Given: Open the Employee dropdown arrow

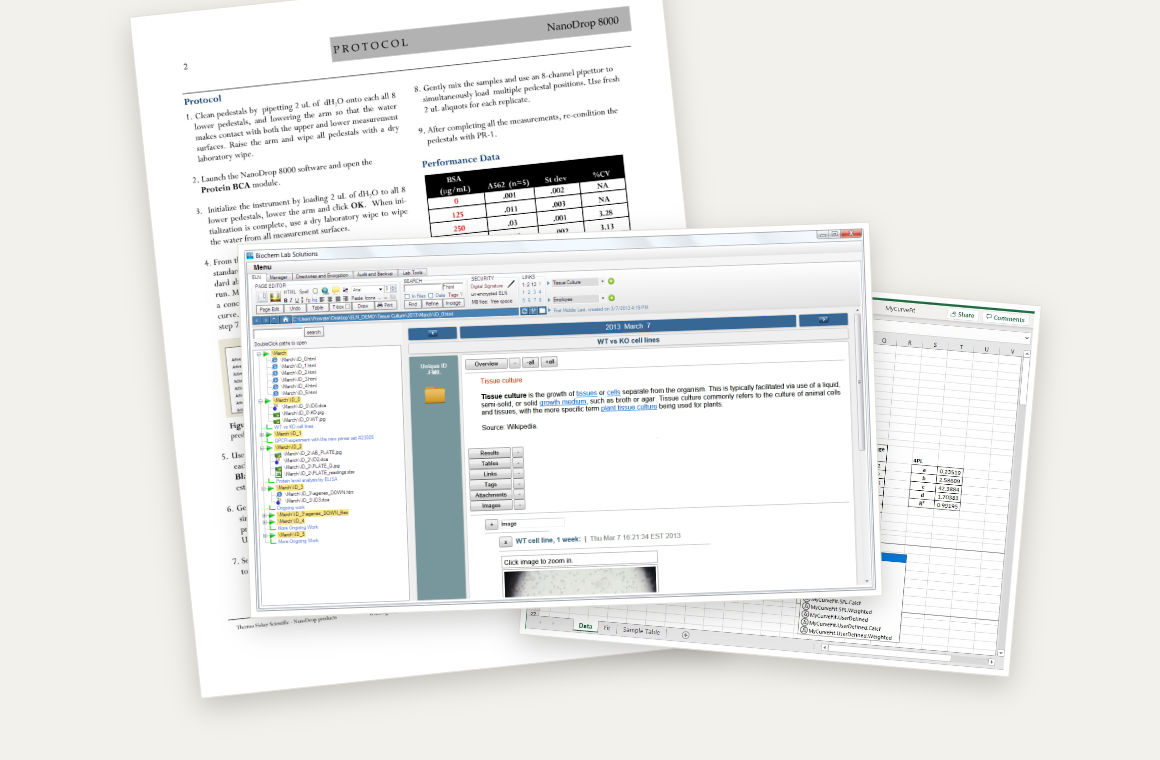Looking at the screenshot, I should [603, 298].
